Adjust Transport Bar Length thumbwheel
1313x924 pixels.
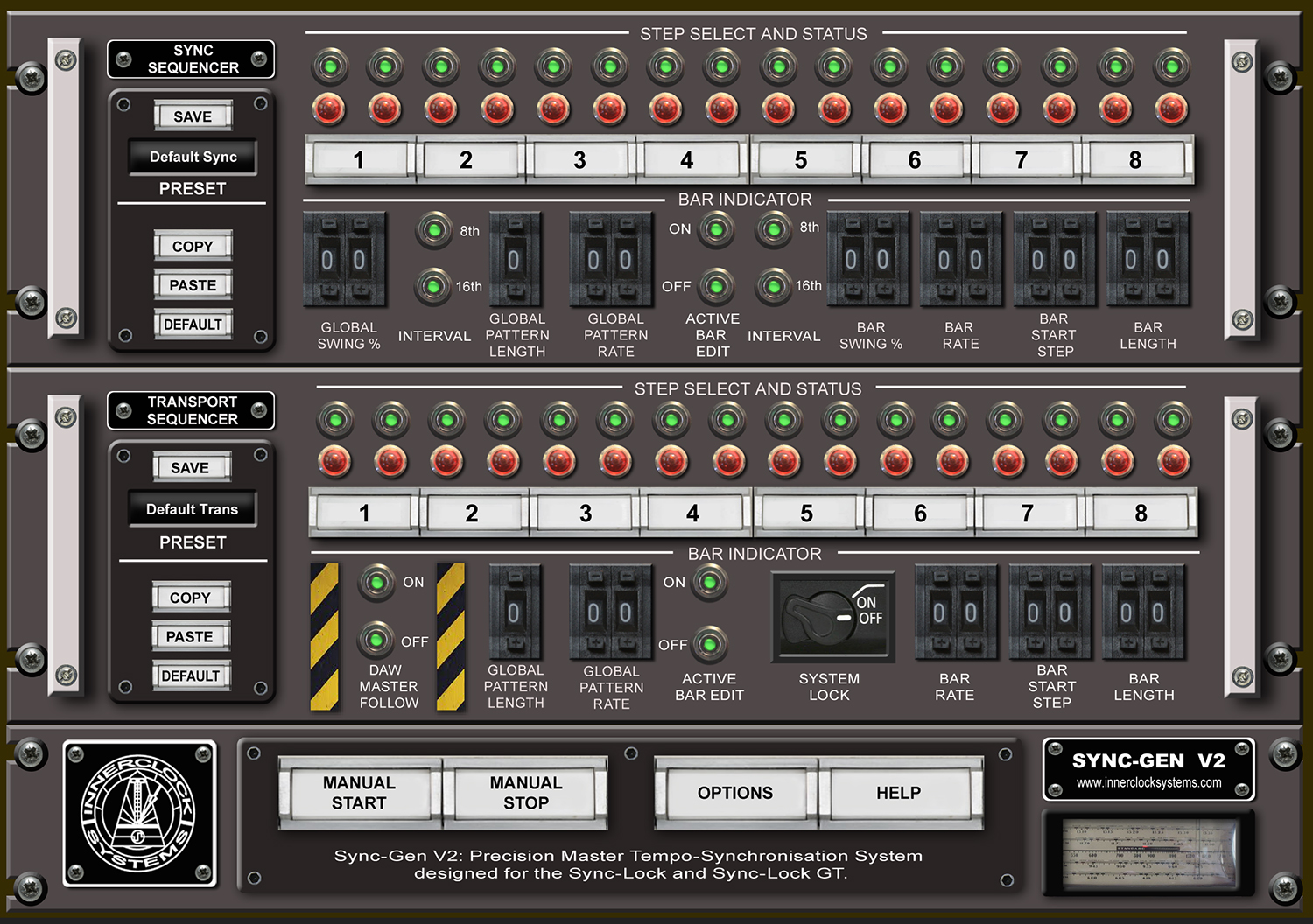click(1143, 612)
